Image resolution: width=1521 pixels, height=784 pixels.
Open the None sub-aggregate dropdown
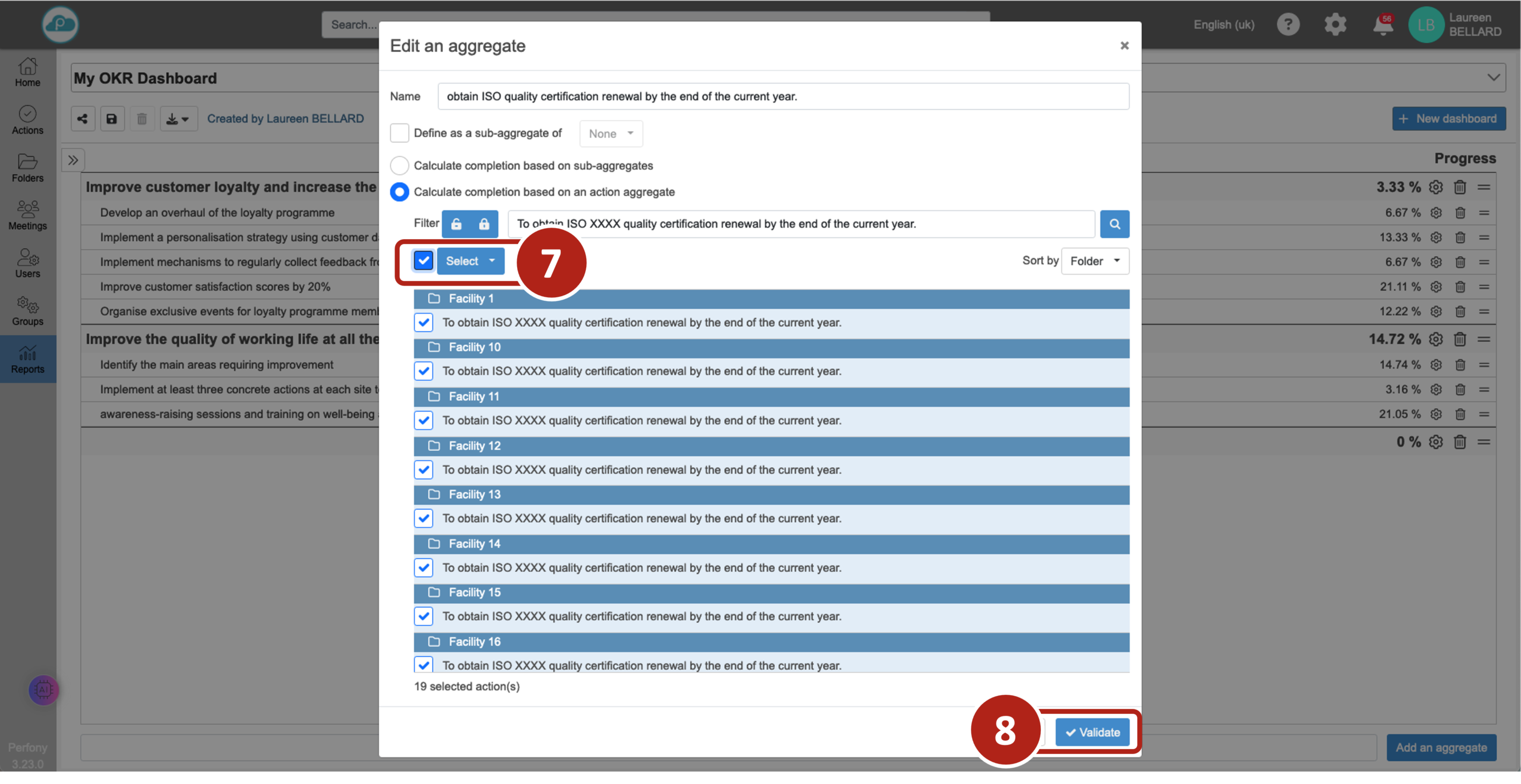(x=611, y=134)
